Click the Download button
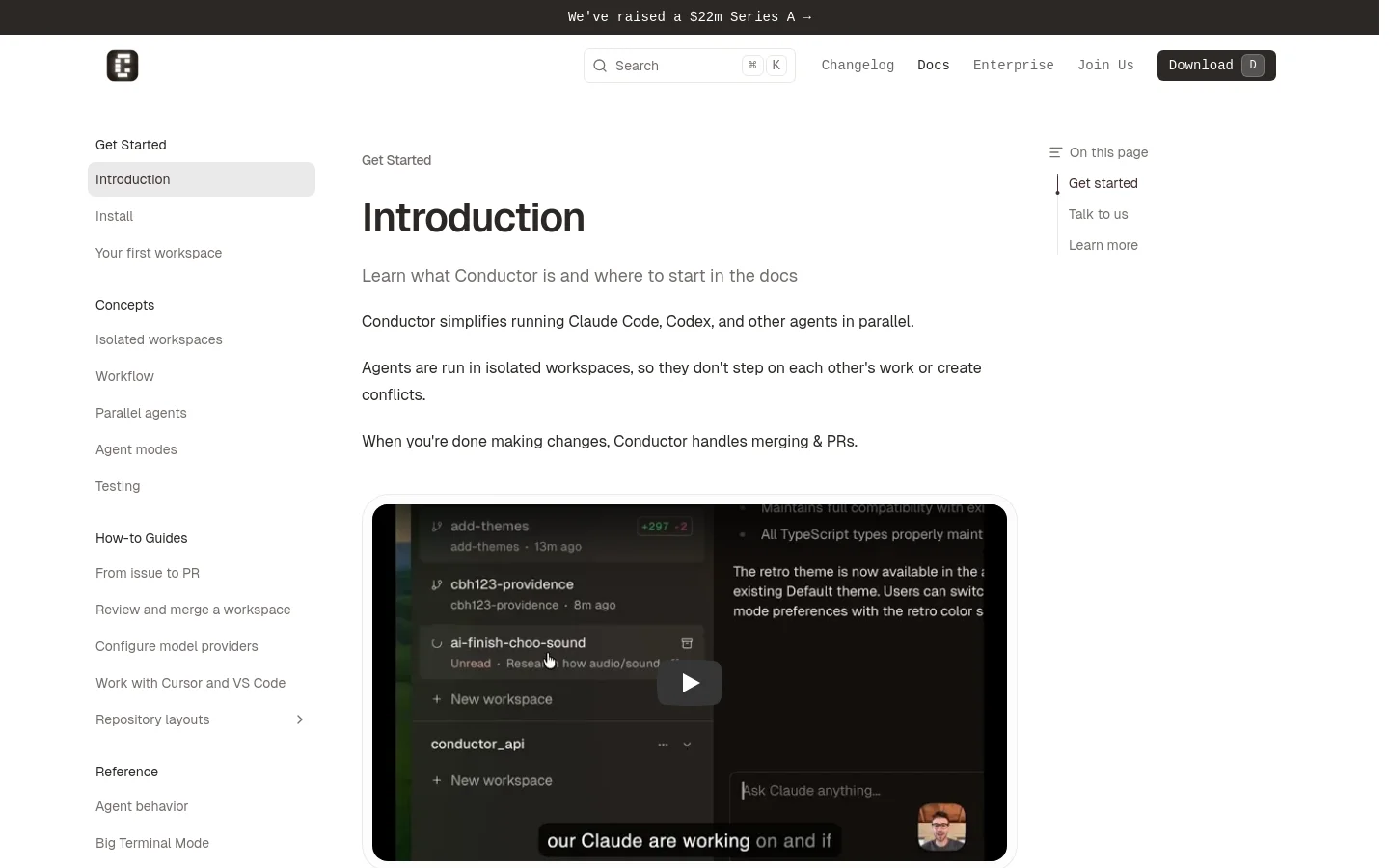This screenshot has width=1389, height=868. [1216, 66]
